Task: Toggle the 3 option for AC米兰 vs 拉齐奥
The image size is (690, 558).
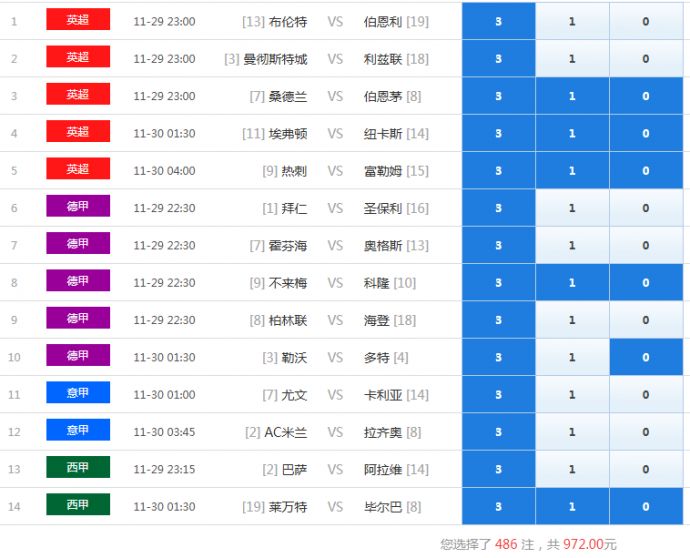Action: pyautogui.click(x=498, y=433)
